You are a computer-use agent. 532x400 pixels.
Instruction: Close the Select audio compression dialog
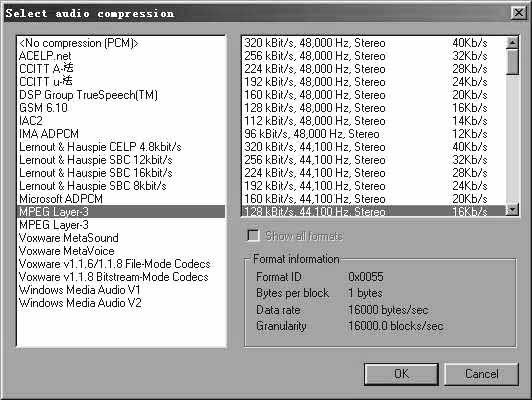pos(518,13)
